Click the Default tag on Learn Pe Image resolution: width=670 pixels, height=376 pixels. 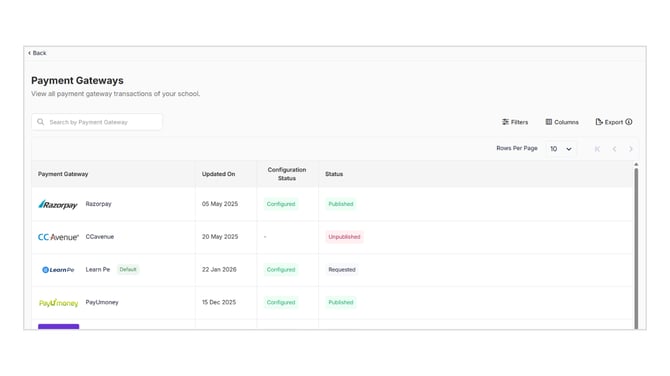128,270
